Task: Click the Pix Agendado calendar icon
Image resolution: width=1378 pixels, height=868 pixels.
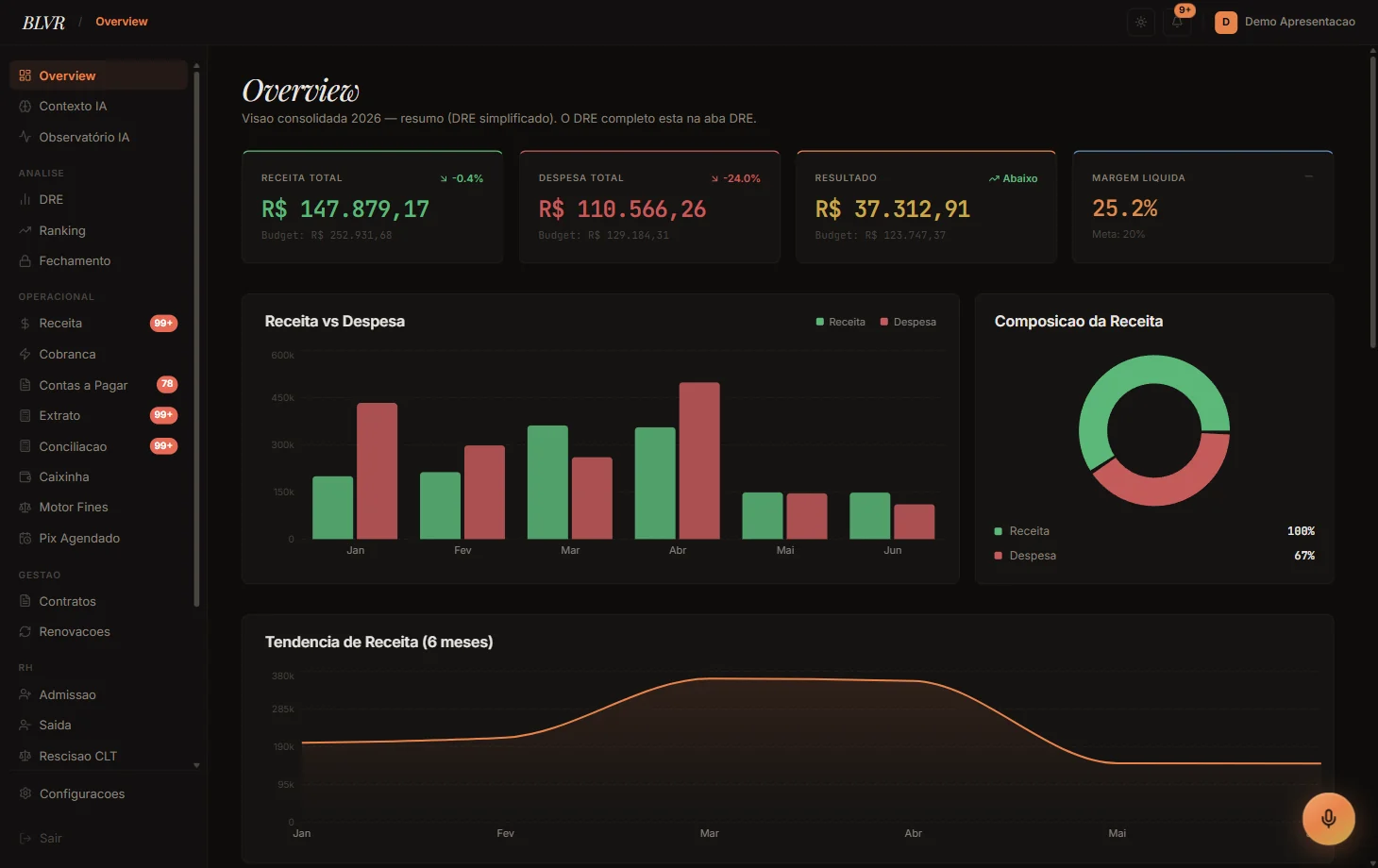Action: pyautogui.click(x=25, y=538)
